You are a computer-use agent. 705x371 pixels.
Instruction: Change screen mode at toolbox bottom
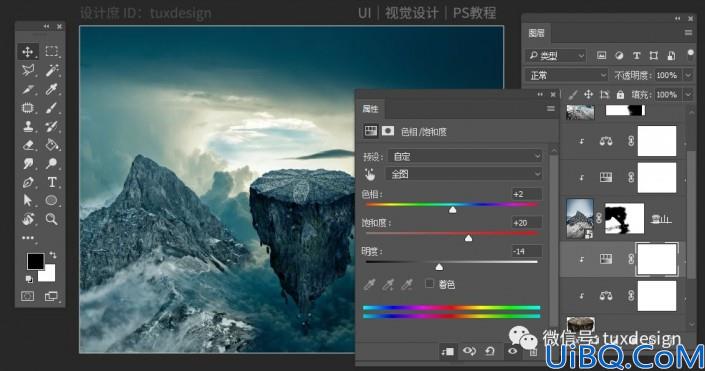[51, 296]
